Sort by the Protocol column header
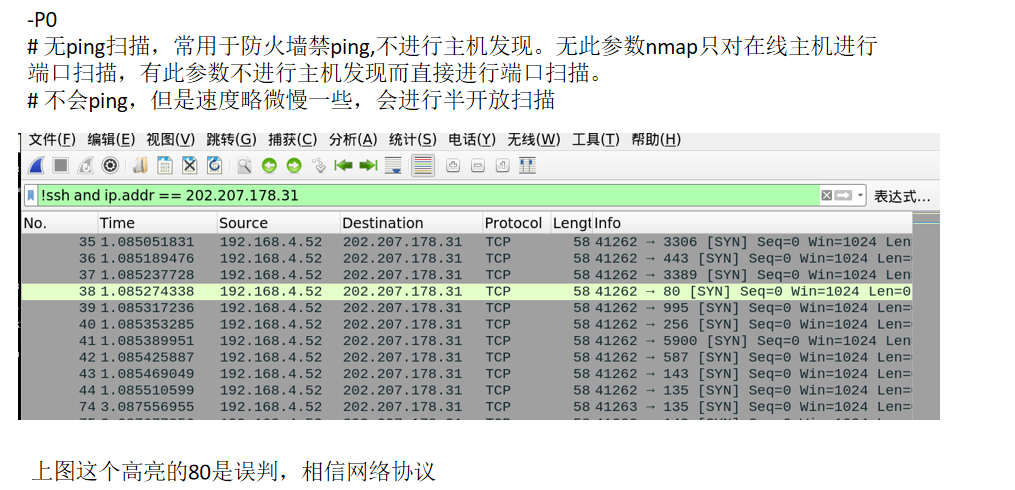Image resolution: width=1015 pixels, height=490 pixels. pyautogui.click(x=517, y=223)
